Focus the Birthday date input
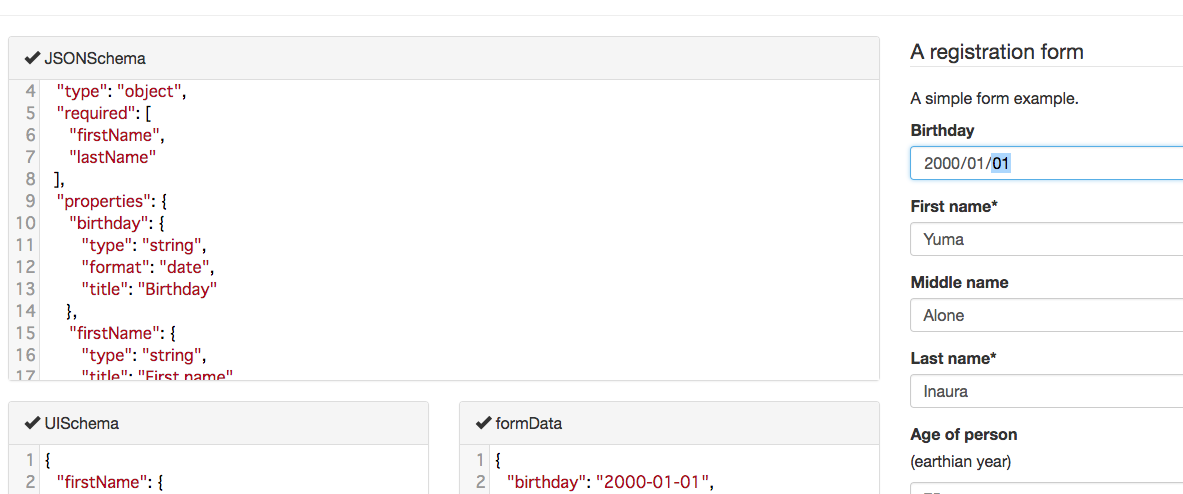This screenshot has height=494, width=1183. coord(1046,163)
